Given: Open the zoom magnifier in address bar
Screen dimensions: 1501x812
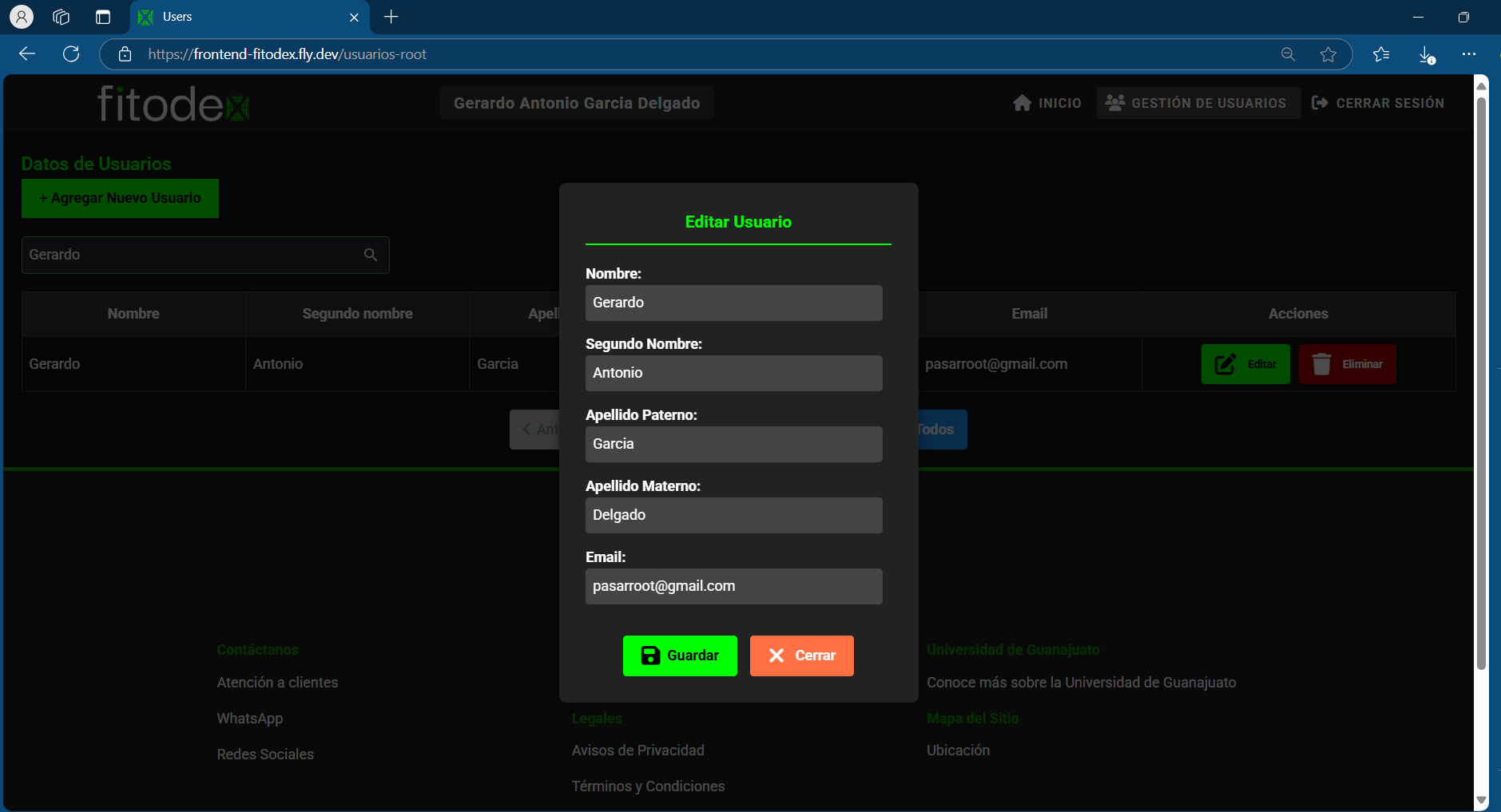Looking at the screenshot, I should pos(1288,54).
